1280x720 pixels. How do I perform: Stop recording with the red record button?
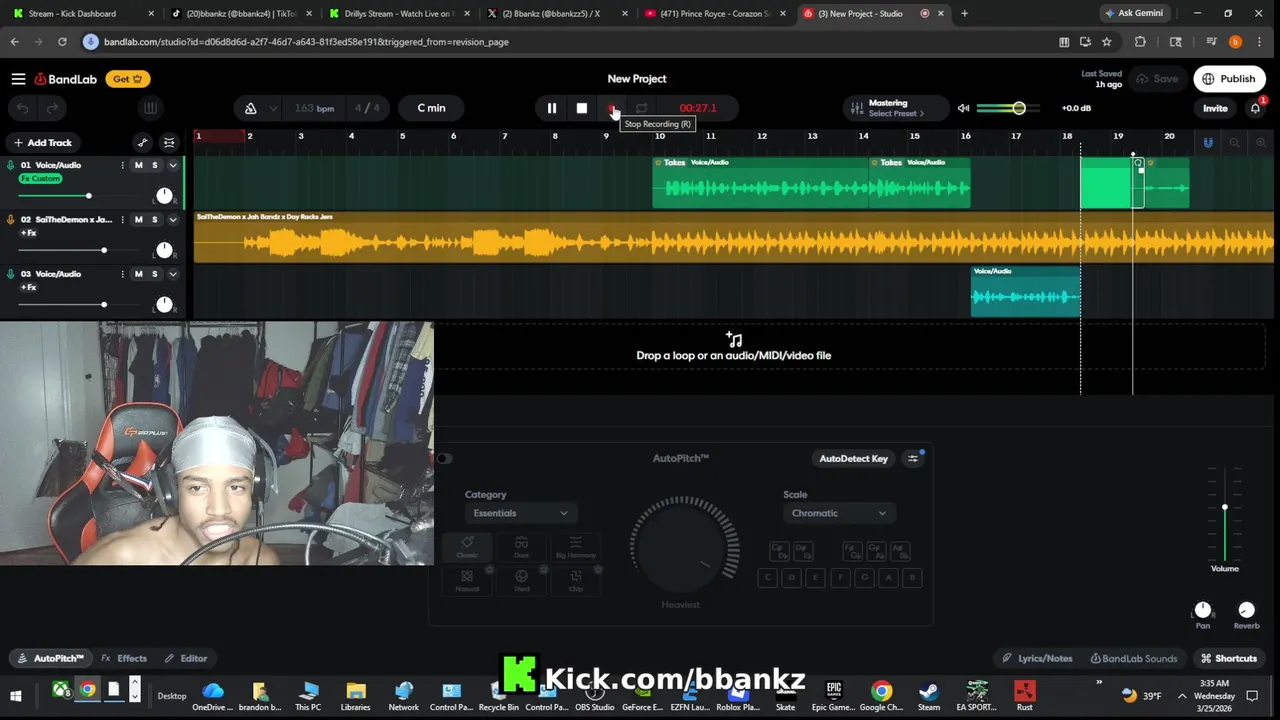click(611, 108)
